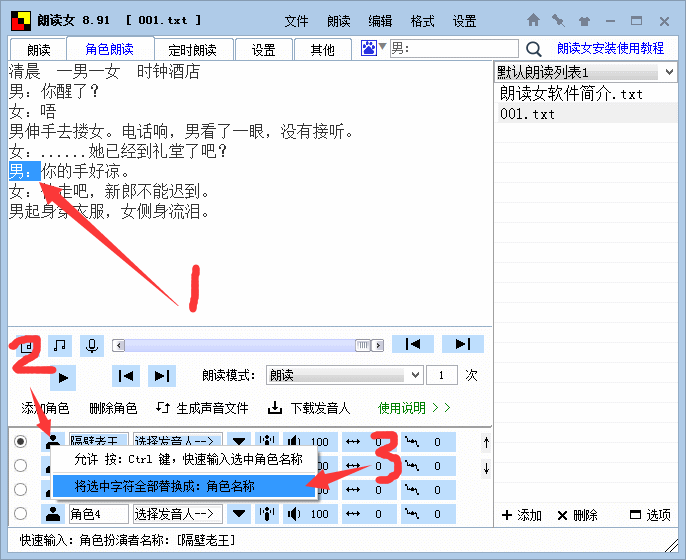The height and width of the screenshot is (560, 686).
Task: Click the search magnifier icon
Action: pos(534,48)
